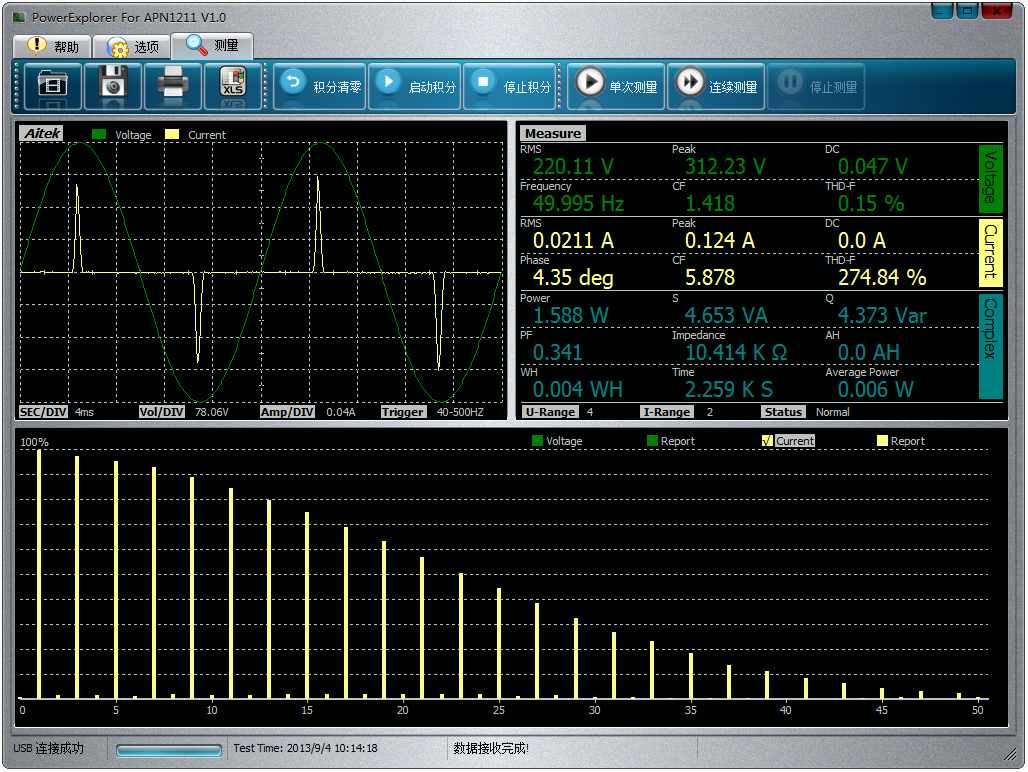Export data with the XLS icon
Image resolution: width=1028 pixels, height=772 pixels.
click(x=232, y=85)
